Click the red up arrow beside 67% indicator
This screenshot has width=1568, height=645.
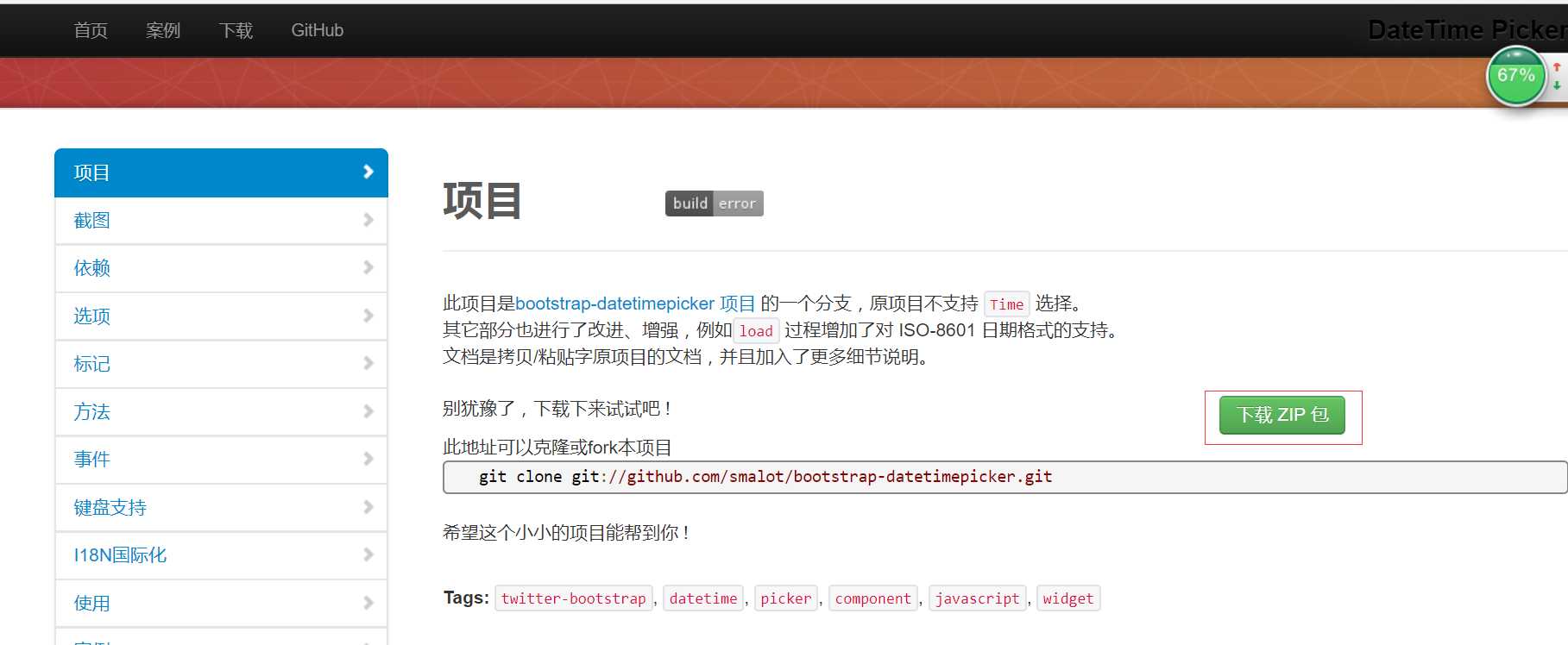coord(1557,66)
